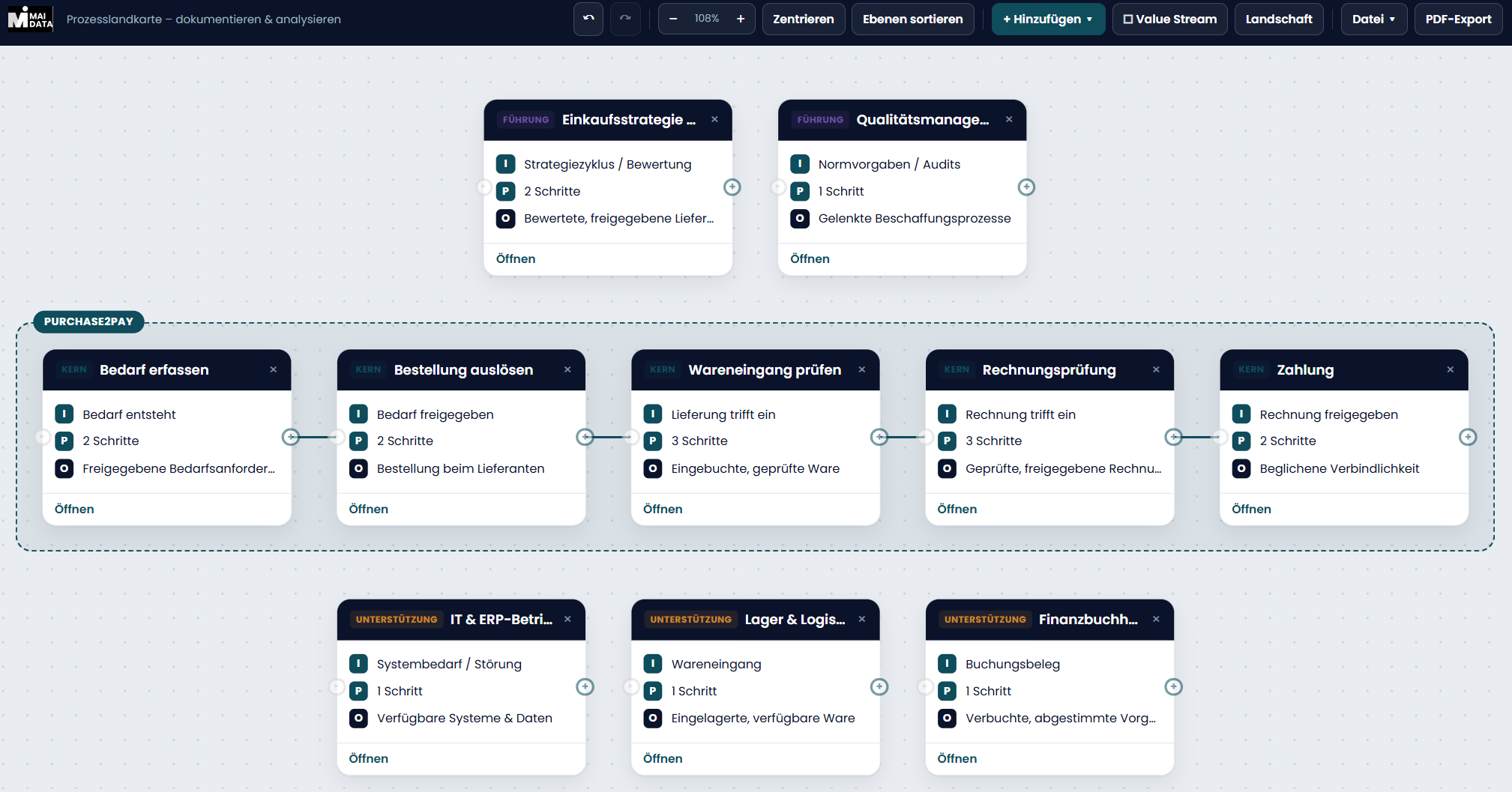Click Output icon in Lager & Logistik card

pyautogui.click(x=653, y=718)
